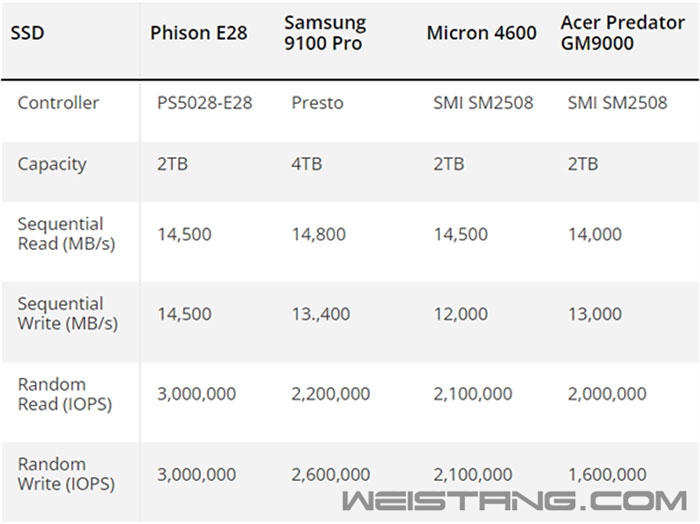The image size is (700, 524).
Task: Click the 2,200,000 random read value
Action: (x=331, y=394)
